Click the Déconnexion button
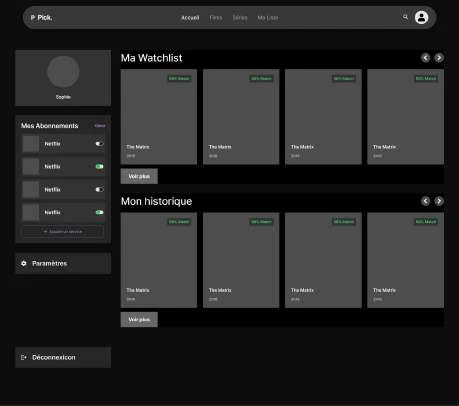Image resolution: width=459 pixels, height=406 pixels. coord(63,357)
